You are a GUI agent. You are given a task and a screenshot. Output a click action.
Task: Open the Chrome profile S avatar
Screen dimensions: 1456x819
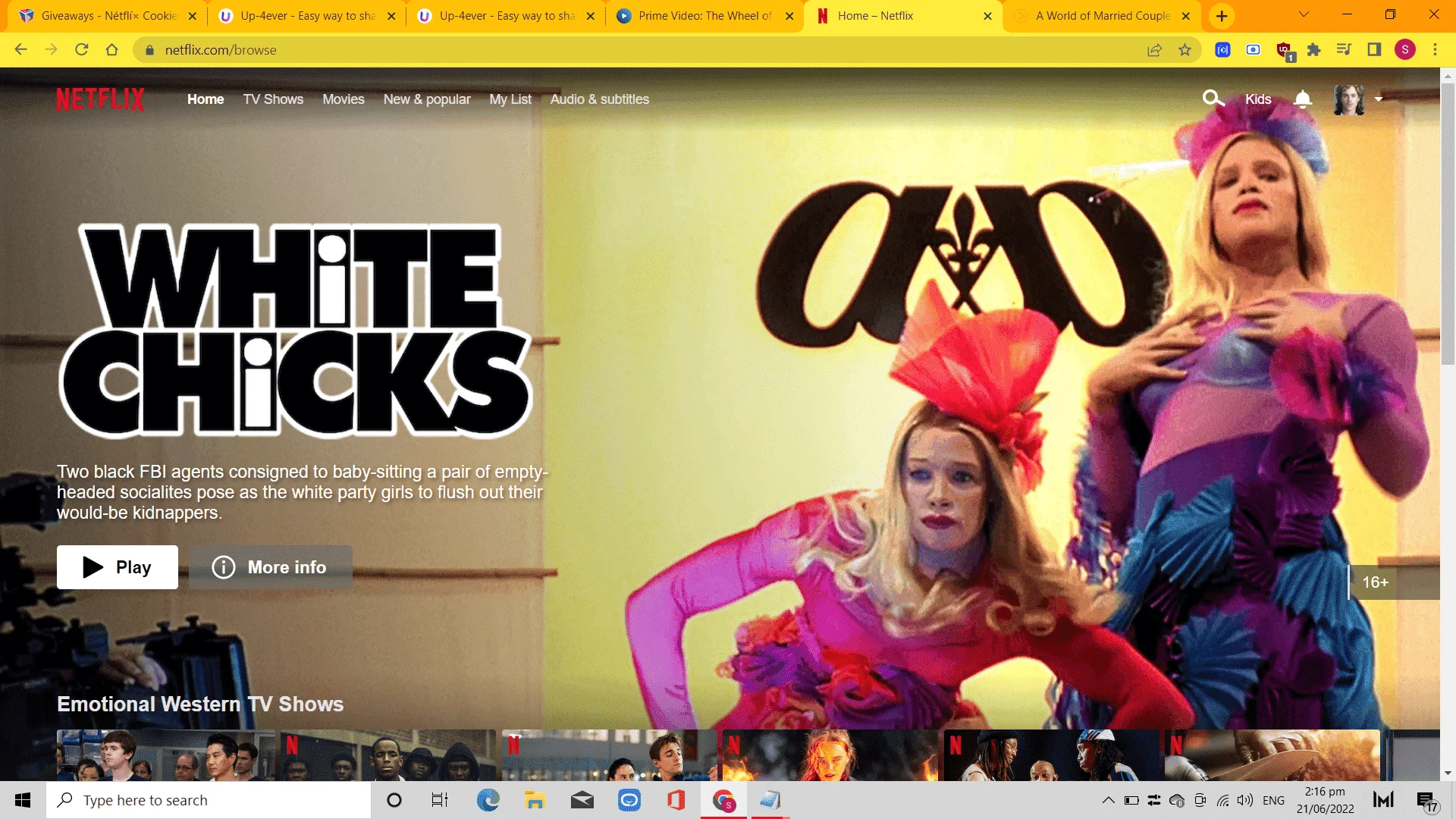[x=1405, y=50]
